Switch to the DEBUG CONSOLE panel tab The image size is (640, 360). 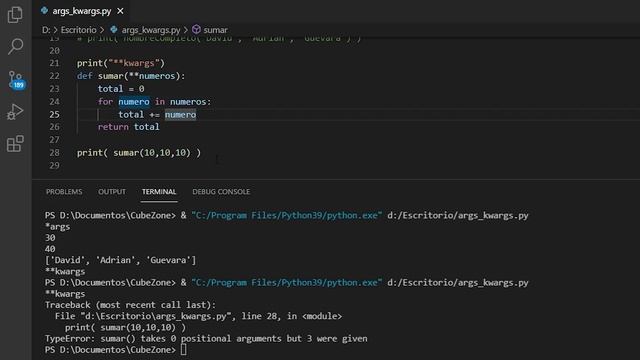point(221,192)
